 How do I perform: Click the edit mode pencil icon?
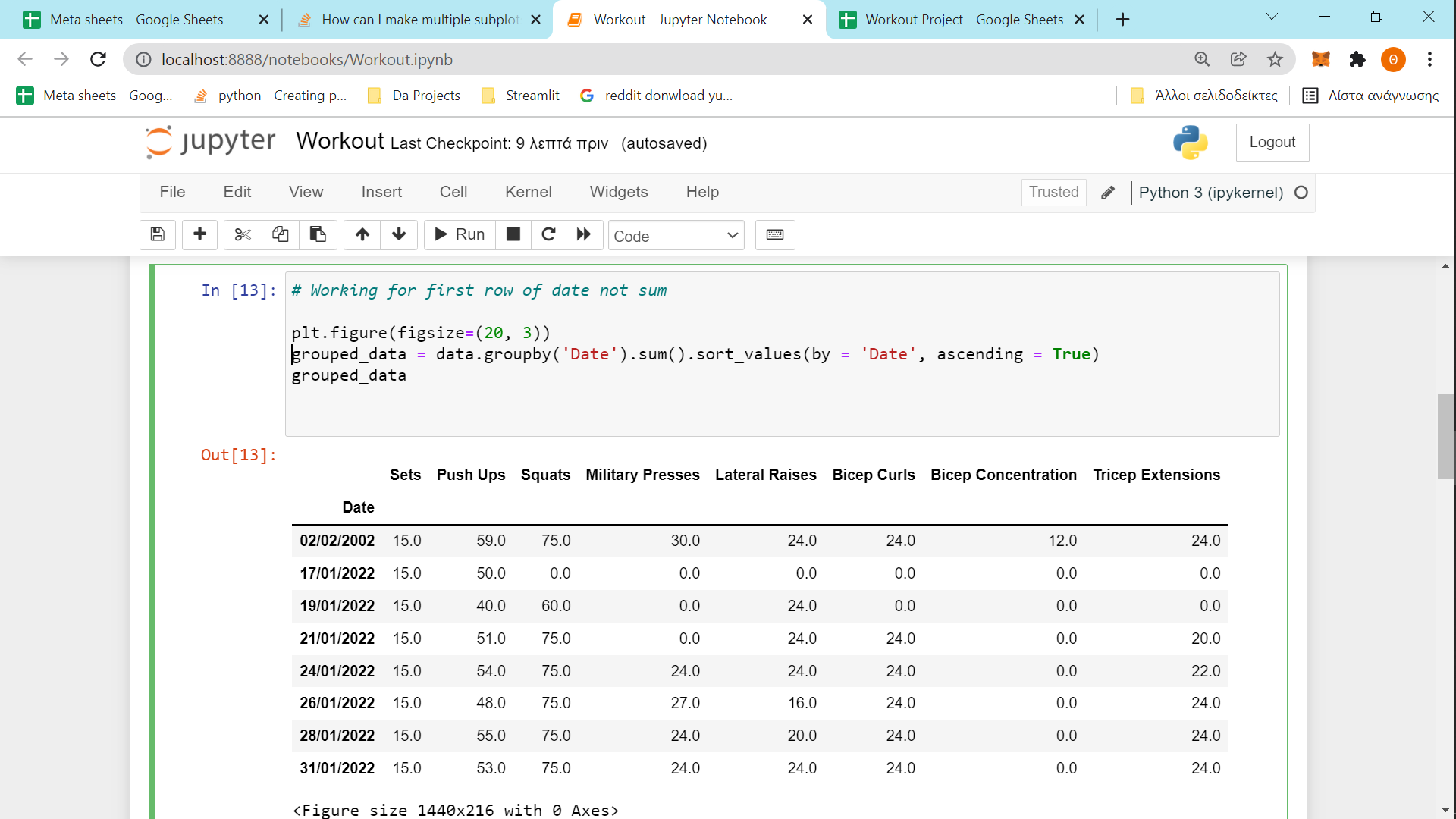coord(1108,193)
